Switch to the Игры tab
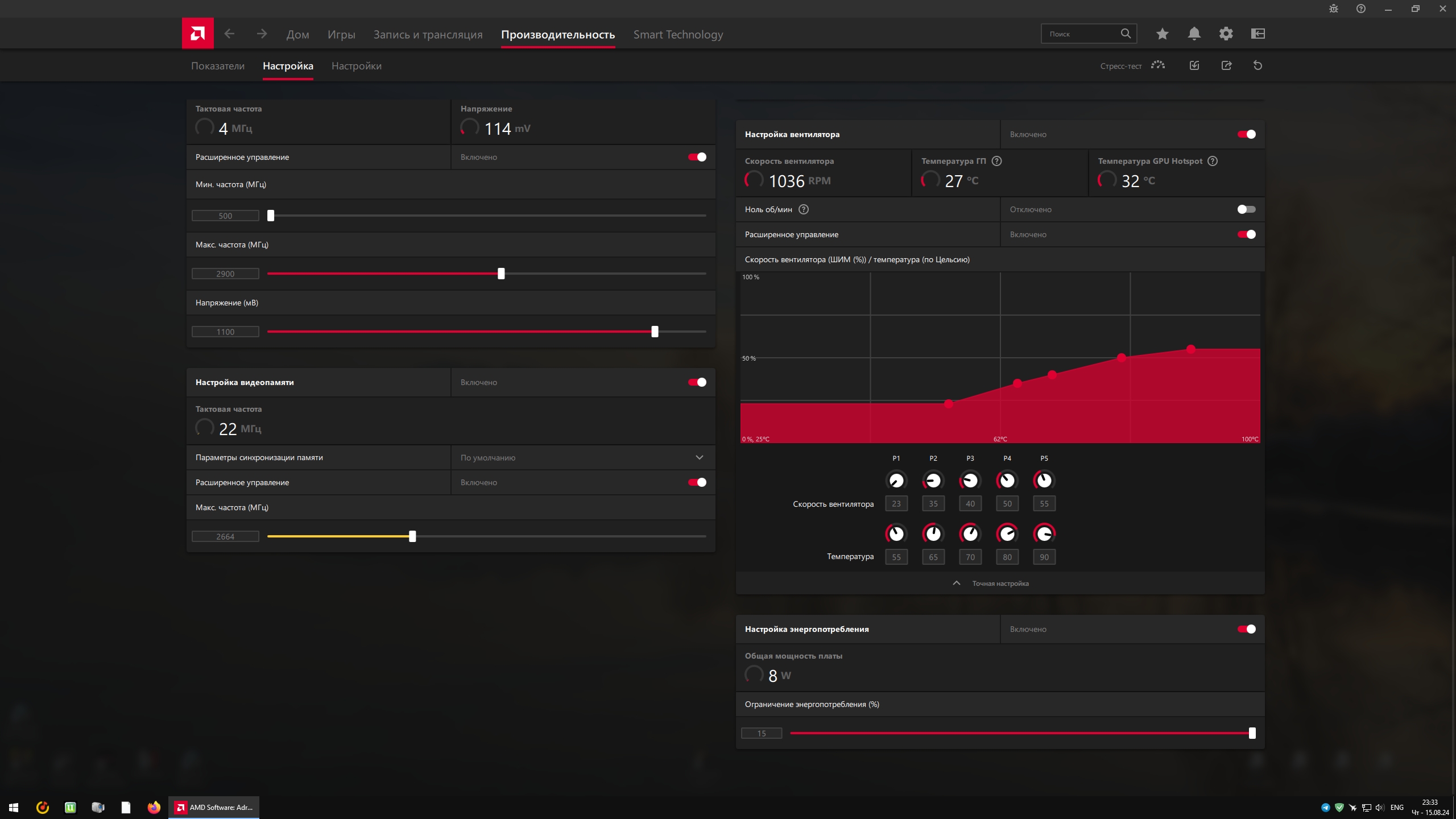The height and width of the screenshot is (819, 1456). point(341,34)
